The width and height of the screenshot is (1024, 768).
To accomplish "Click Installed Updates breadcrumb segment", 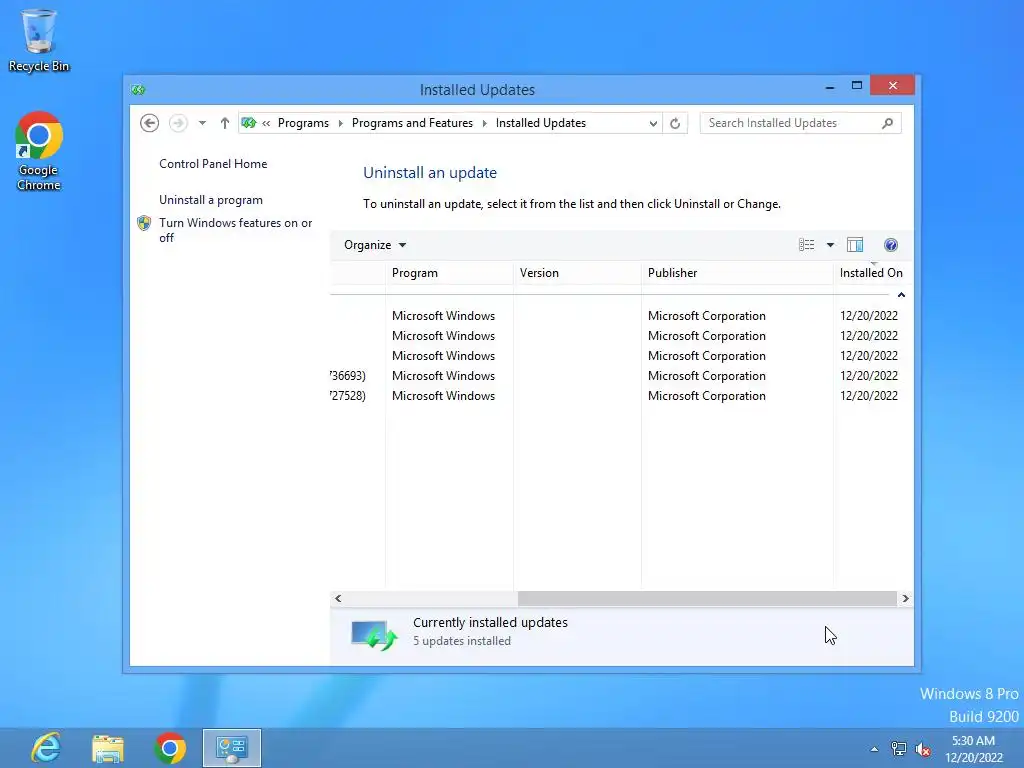I will 541,123.
